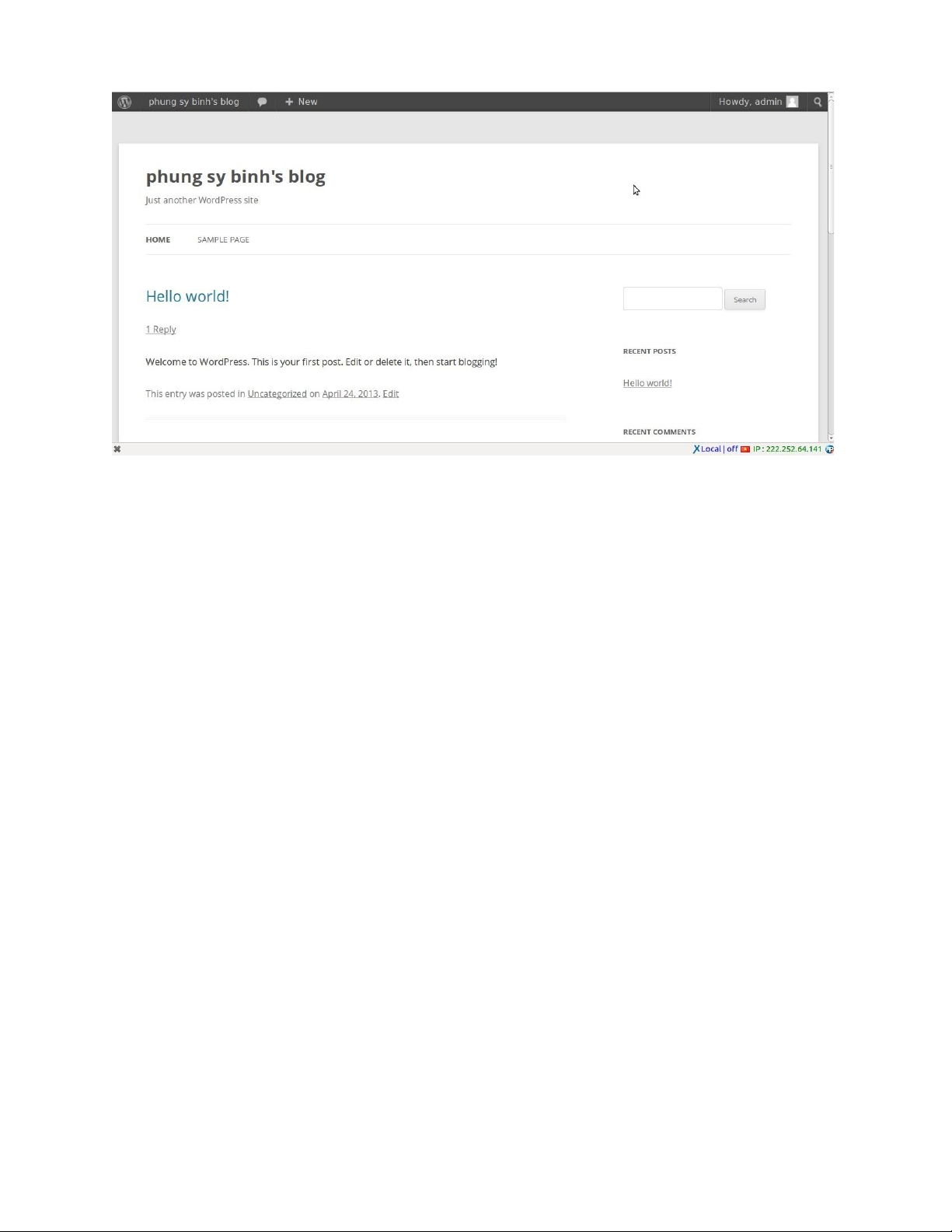Toggle the Local | off proxy status
Viewport: 952px width, 1232px height.
(x=720, y=449)
